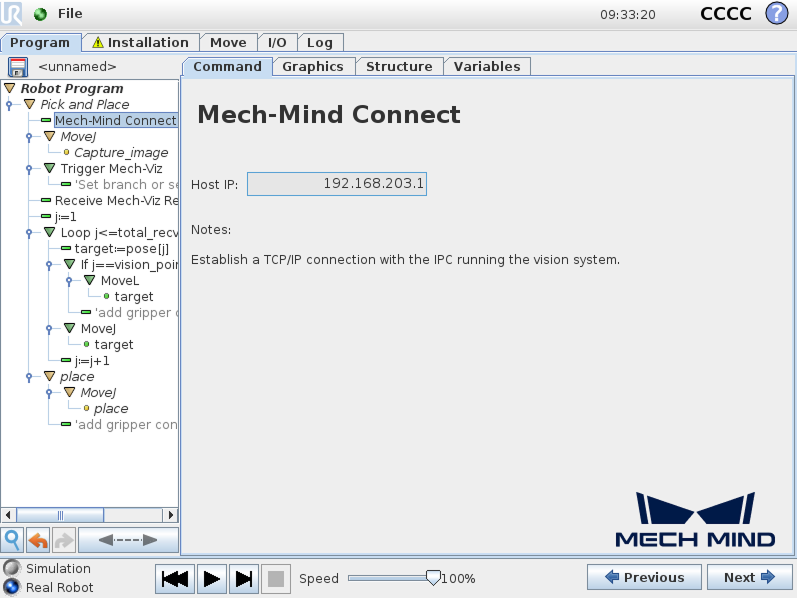Switch to the Move tab

click(x=228, y=43)
